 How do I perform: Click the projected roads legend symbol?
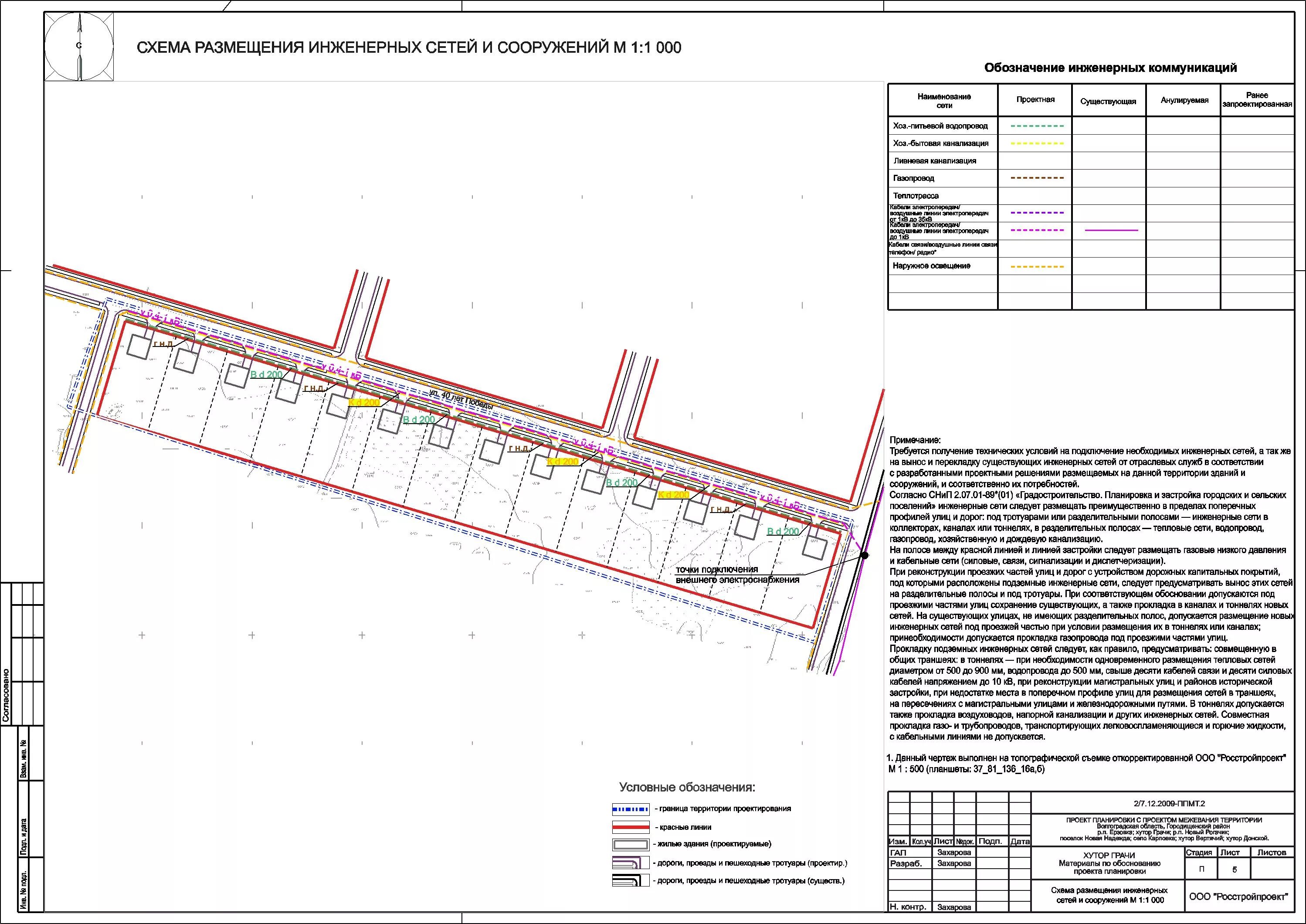(630, 863)
